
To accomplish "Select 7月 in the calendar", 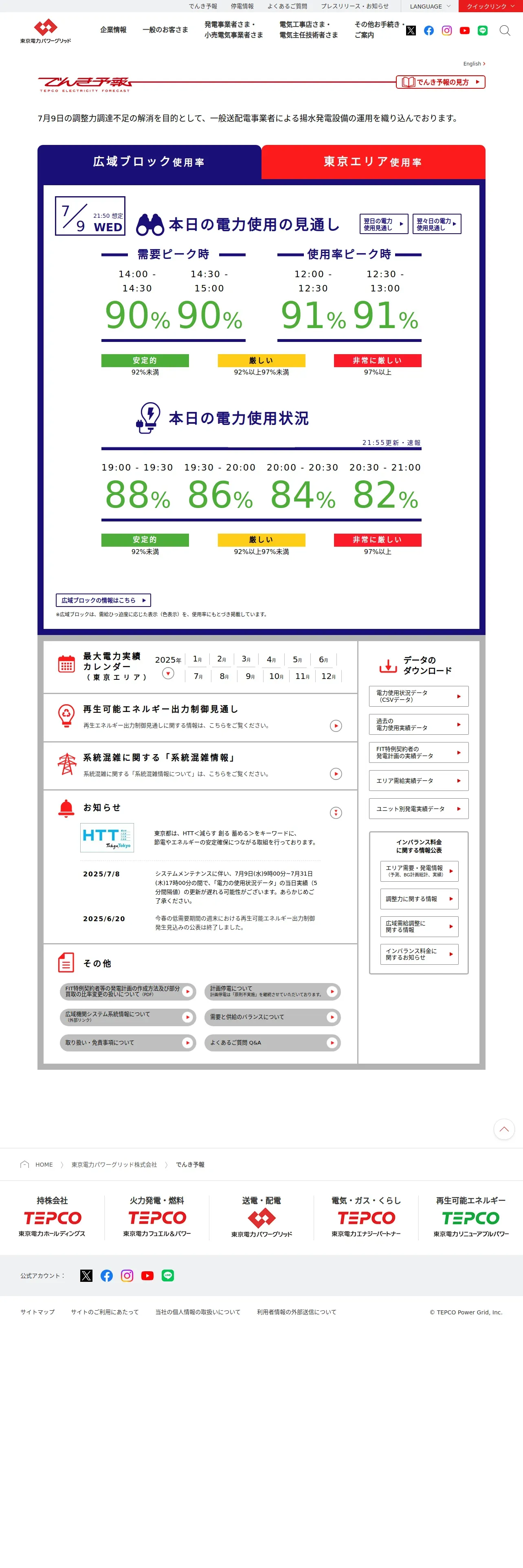I will [x=198, y=676].
